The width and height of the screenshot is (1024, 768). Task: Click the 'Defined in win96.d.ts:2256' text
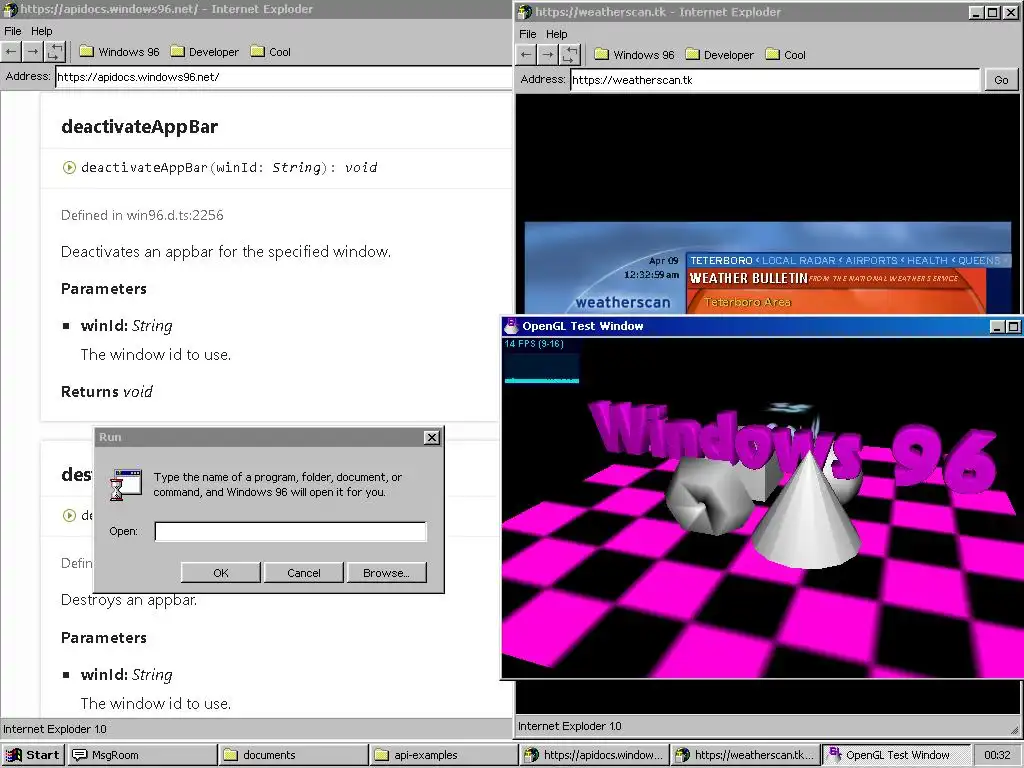[x=142, y=215]
